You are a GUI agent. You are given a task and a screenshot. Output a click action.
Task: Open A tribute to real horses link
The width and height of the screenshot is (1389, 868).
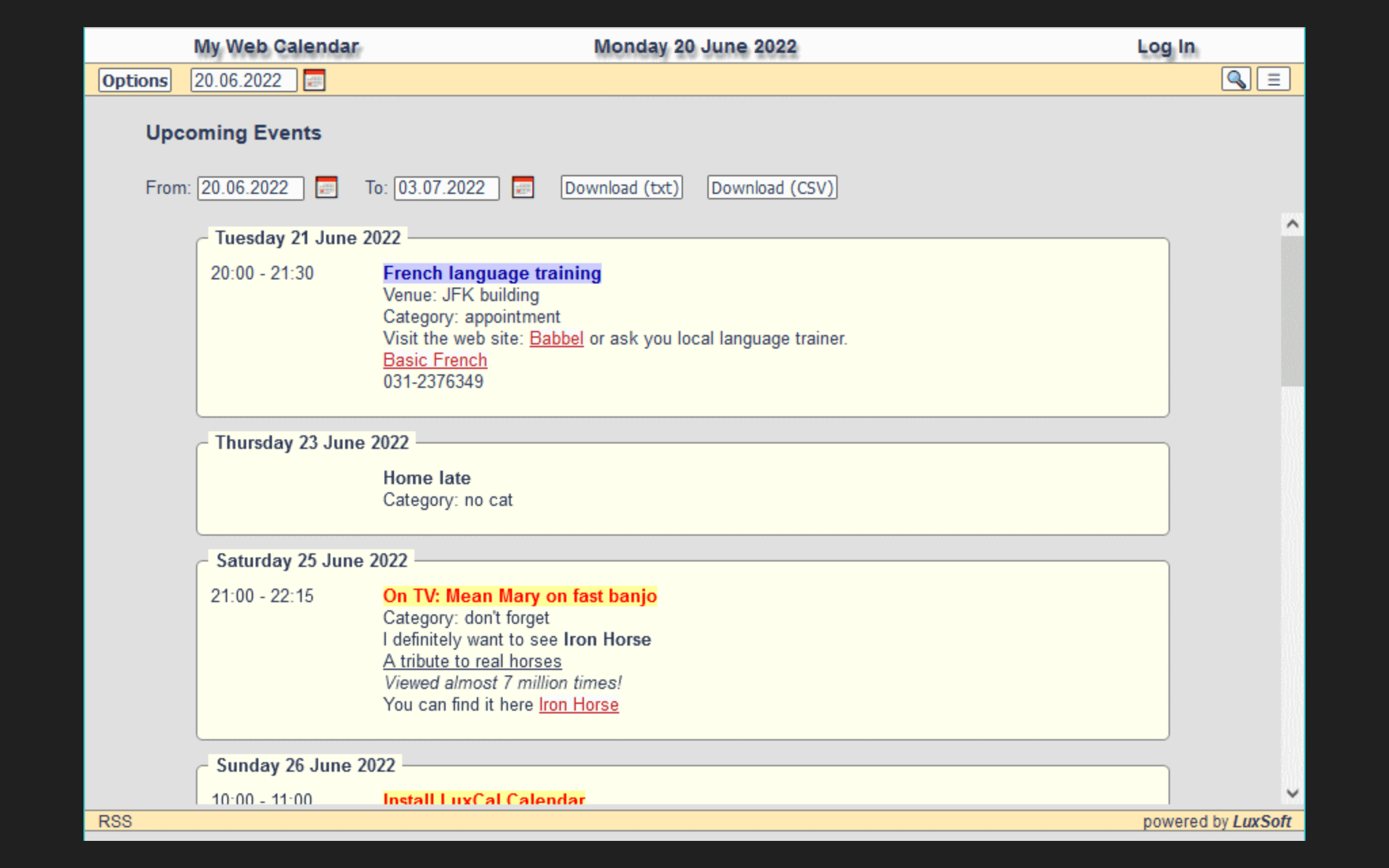click(472, 661)
